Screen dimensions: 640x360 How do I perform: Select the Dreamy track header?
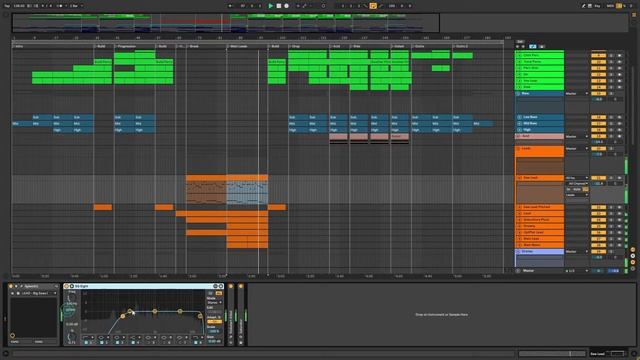click(540, 226)
